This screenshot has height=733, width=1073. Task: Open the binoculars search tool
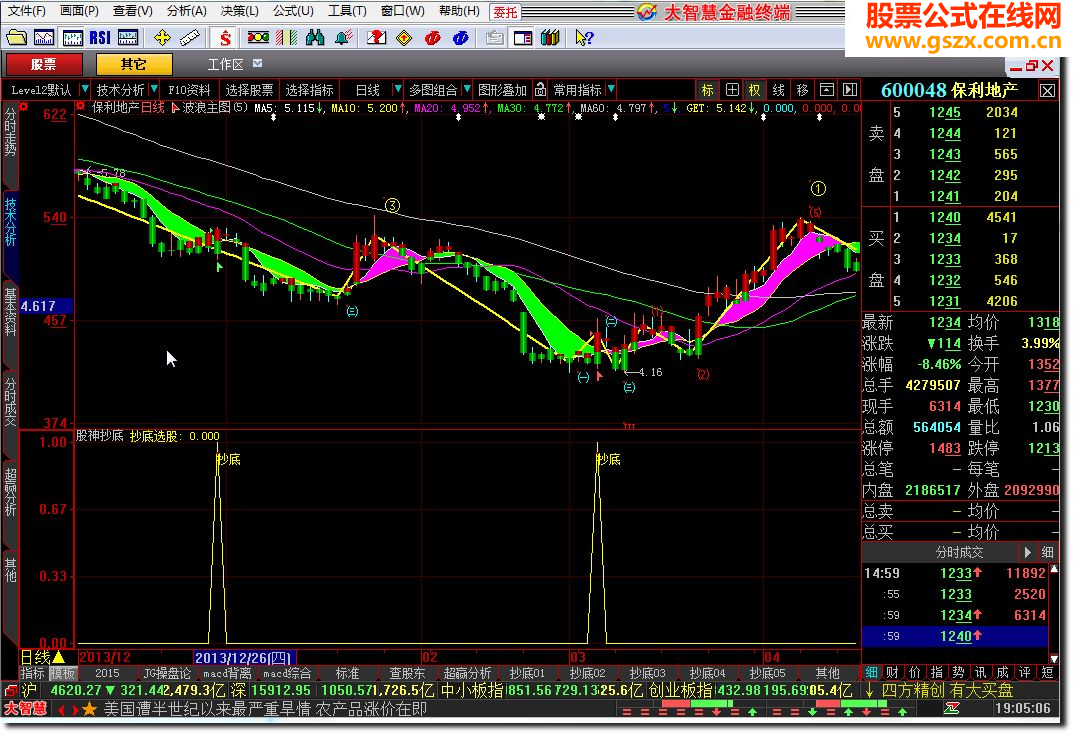[x=315, y=38]
